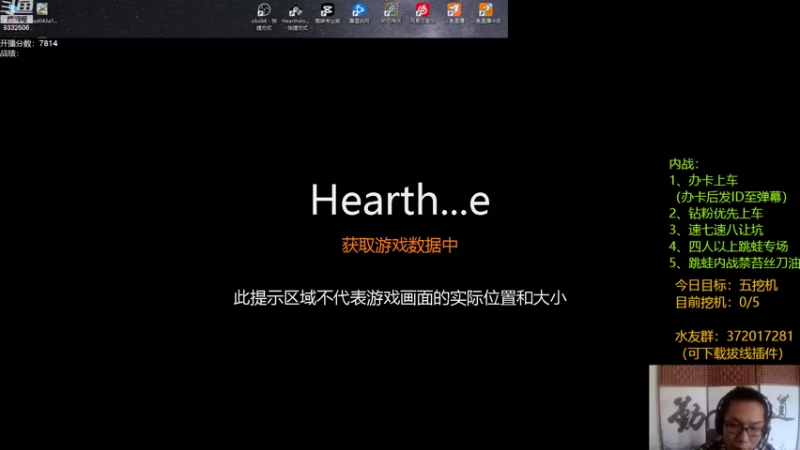This screenshot has height=450, width=800.
Task: Click rule line '4、四人以上跳蛙专场'
Action: point(729,246)
